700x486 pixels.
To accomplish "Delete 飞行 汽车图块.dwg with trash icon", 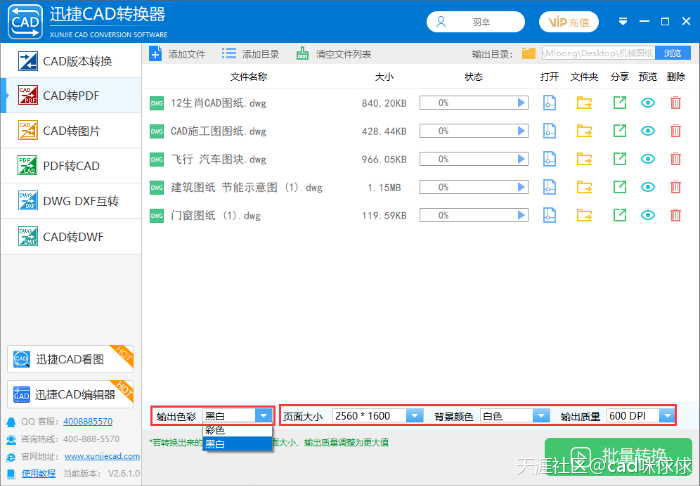I will [x=675, y=159].
